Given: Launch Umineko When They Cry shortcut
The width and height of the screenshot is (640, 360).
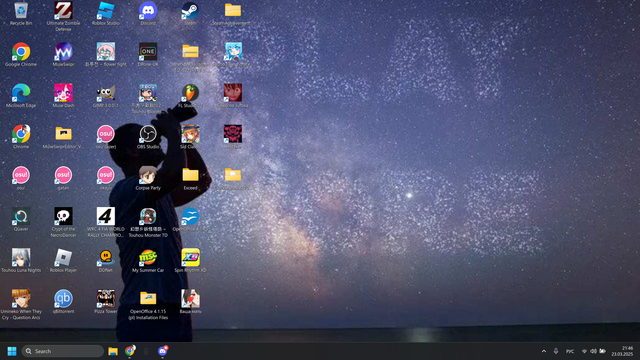Looking at the screenshot, I should point(21,304).
